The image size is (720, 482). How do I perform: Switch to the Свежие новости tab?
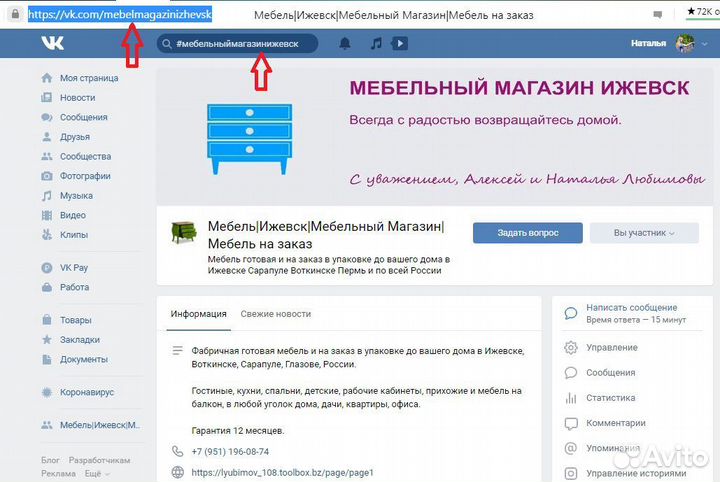tap(276, 314)
